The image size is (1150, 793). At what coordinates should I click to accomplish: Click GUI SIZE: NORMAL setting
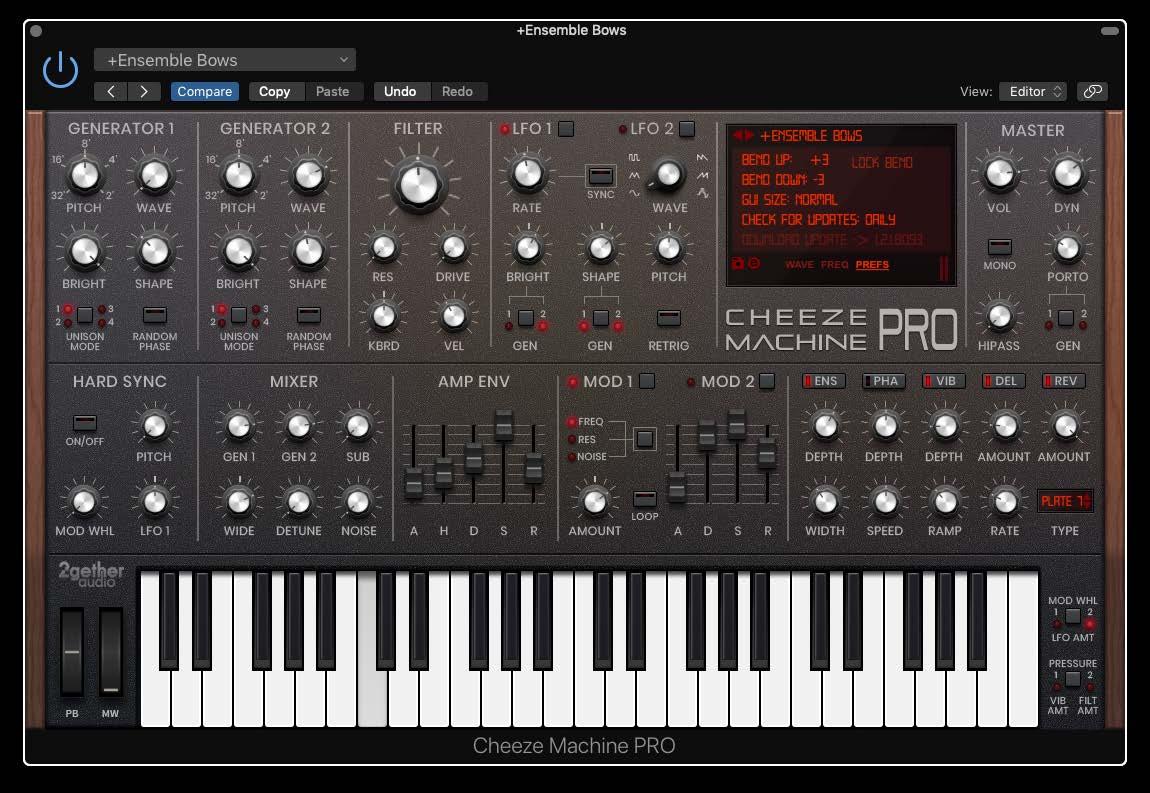point(789,200)
